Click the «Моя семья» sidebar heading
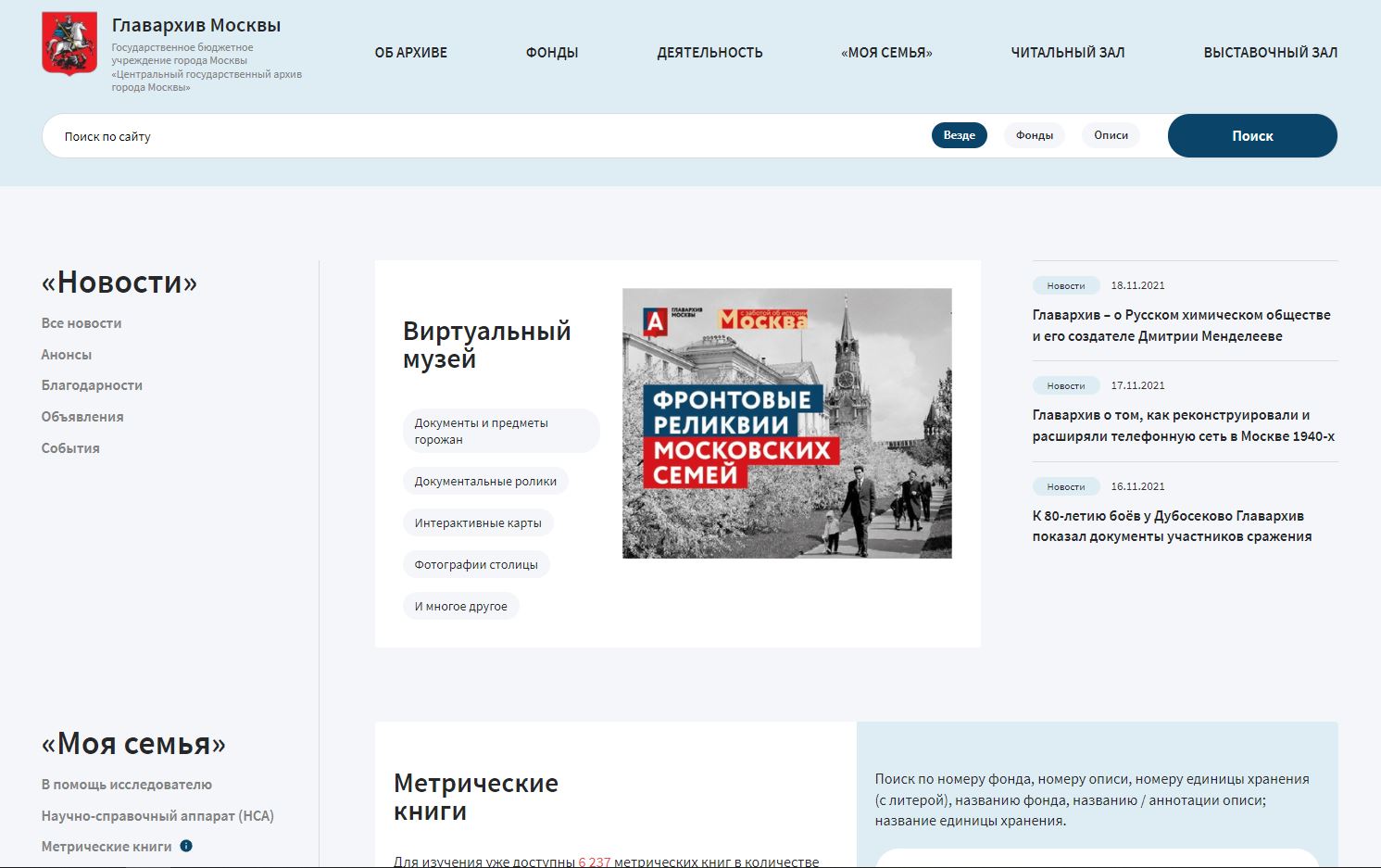The width and height of the screenshot is (1381, 868). [x=133, y=743]
